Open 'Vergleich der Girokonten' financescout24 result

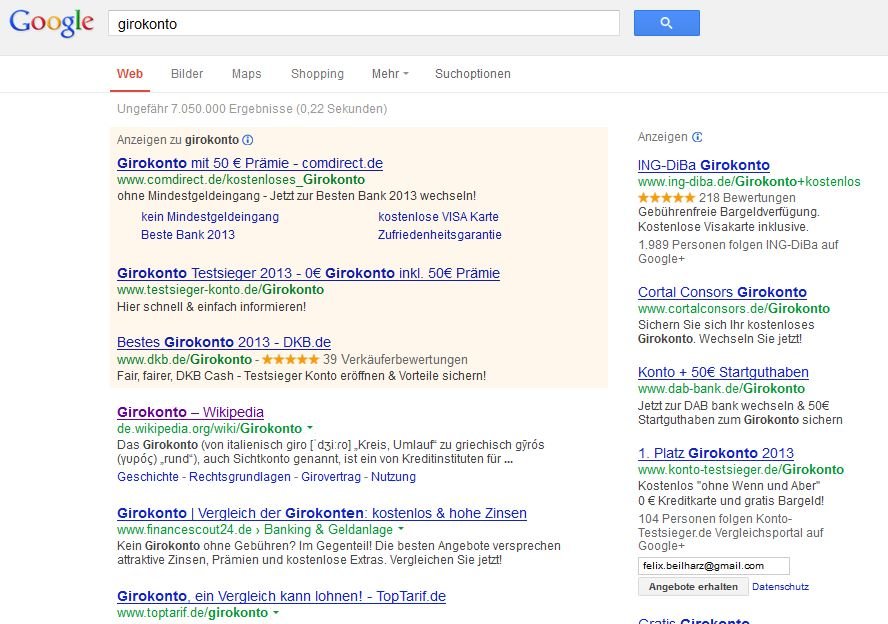click(322, 513)
